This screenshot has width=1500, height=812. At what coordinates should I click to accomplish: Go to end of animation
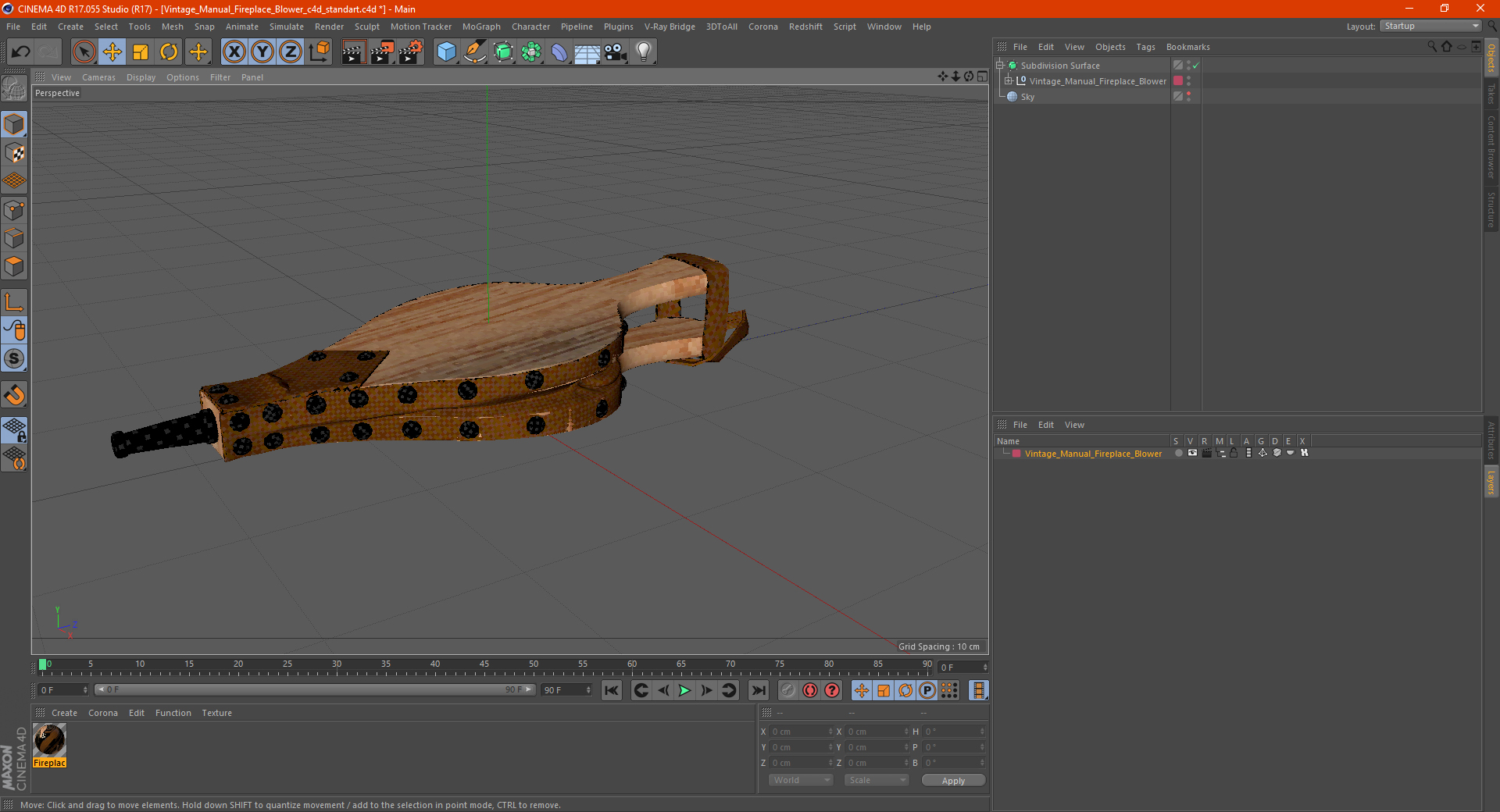pos(758,690)
